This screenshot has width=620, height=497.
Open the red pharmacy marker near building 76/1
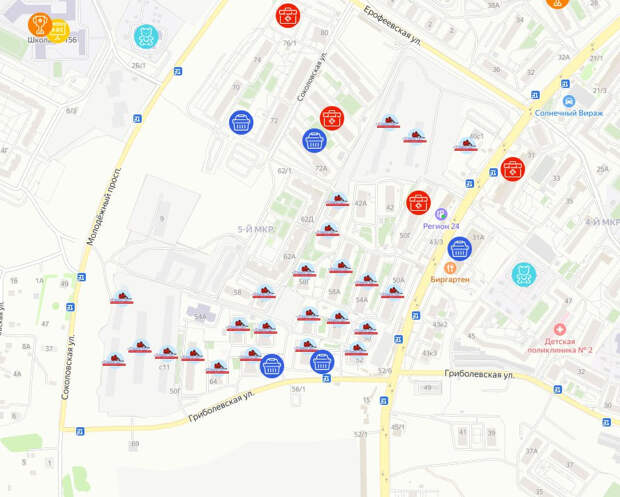coord(288,15)
